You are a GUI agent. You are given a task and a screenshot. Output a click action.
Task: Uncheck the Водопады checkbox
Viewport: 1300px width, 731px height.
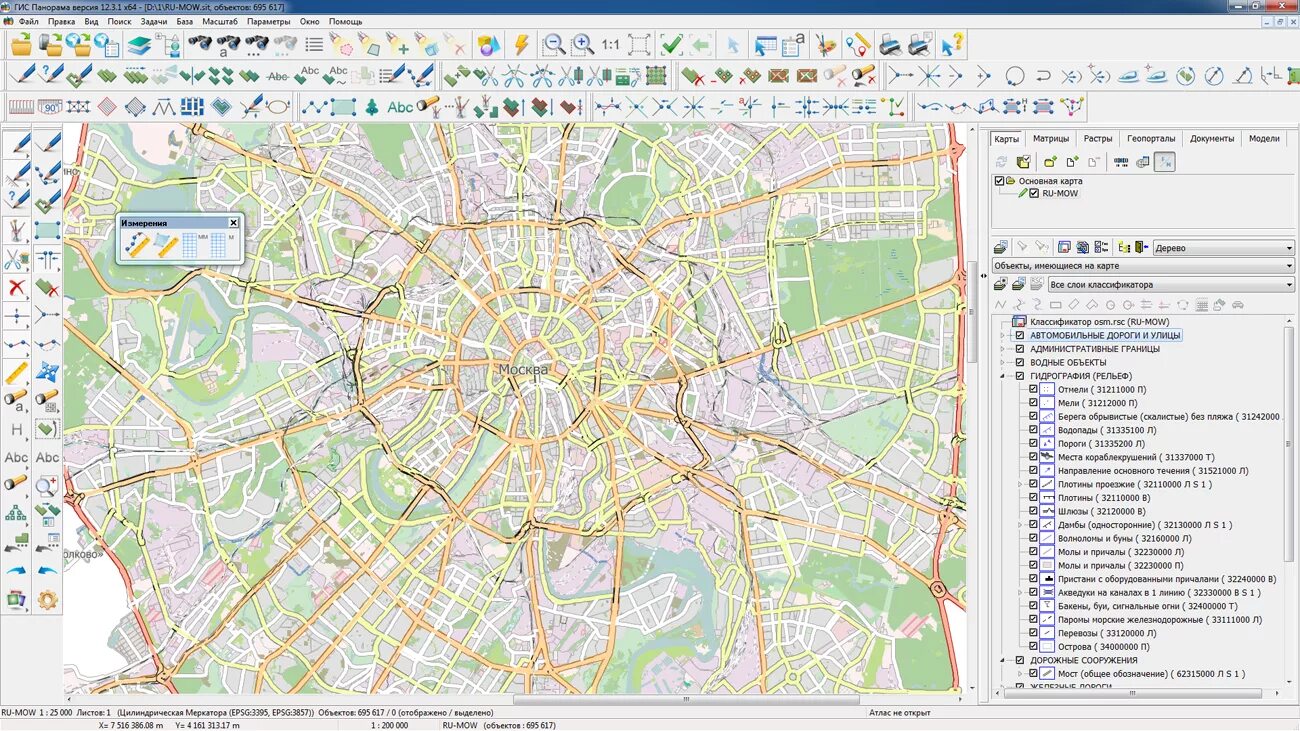(1033, 430)
